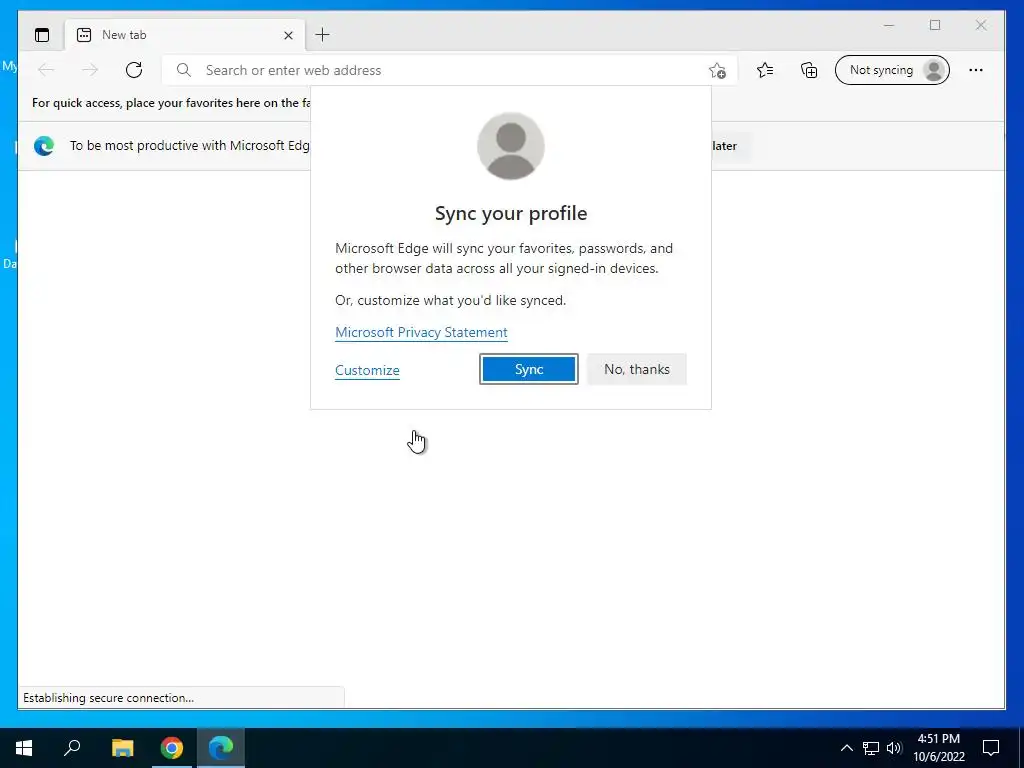Image resolution: width=1024 pixels, height=768 pixels.
Task: Show hidden system tray icons
Action: (846, 748)
